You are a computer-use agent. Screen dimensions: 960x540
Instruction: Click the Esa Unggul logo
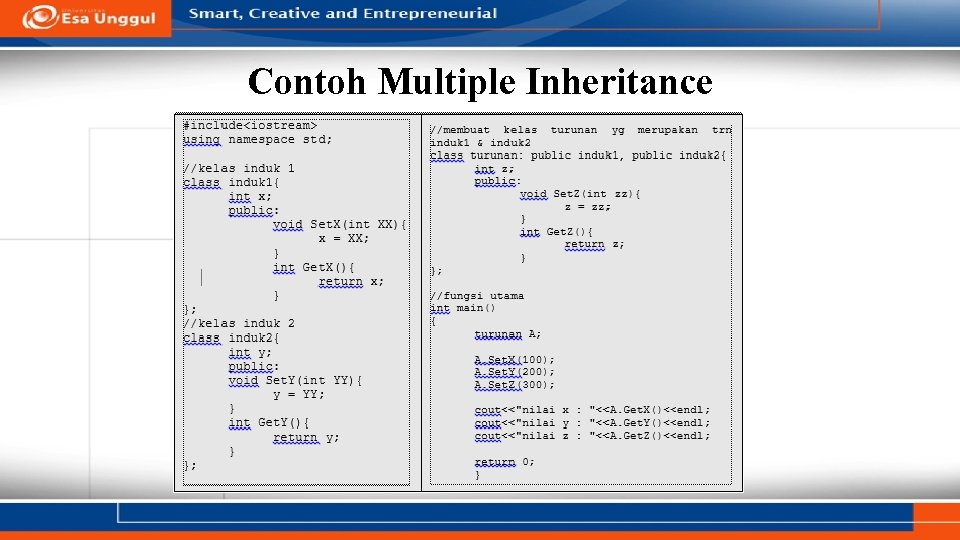pos(89,17)
